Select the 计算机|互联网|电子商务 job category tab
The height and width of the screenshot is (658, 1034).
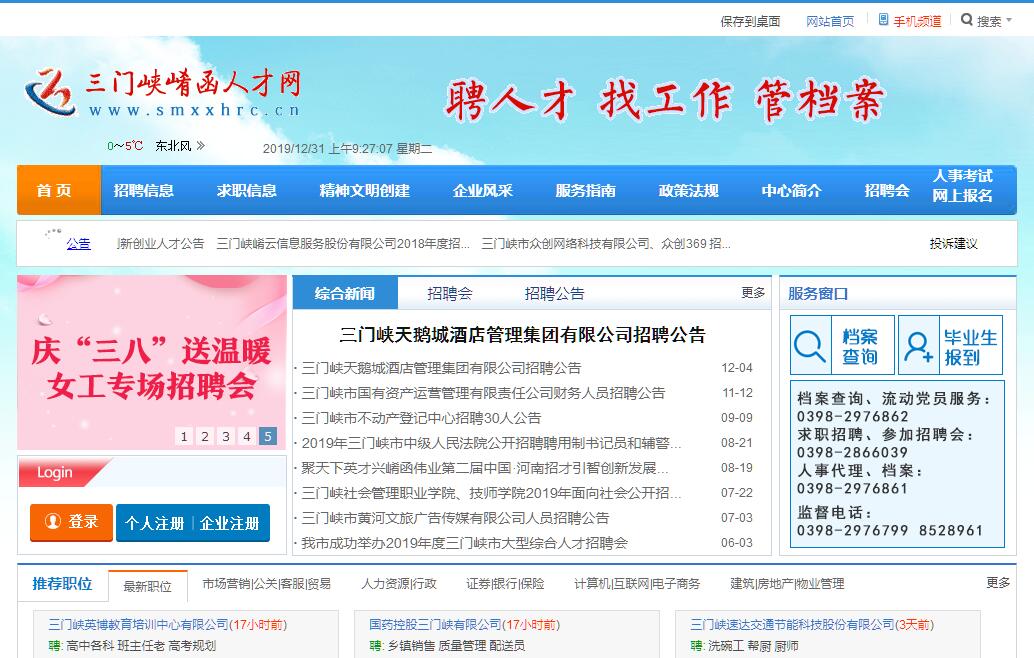click(x=637, y=584)
